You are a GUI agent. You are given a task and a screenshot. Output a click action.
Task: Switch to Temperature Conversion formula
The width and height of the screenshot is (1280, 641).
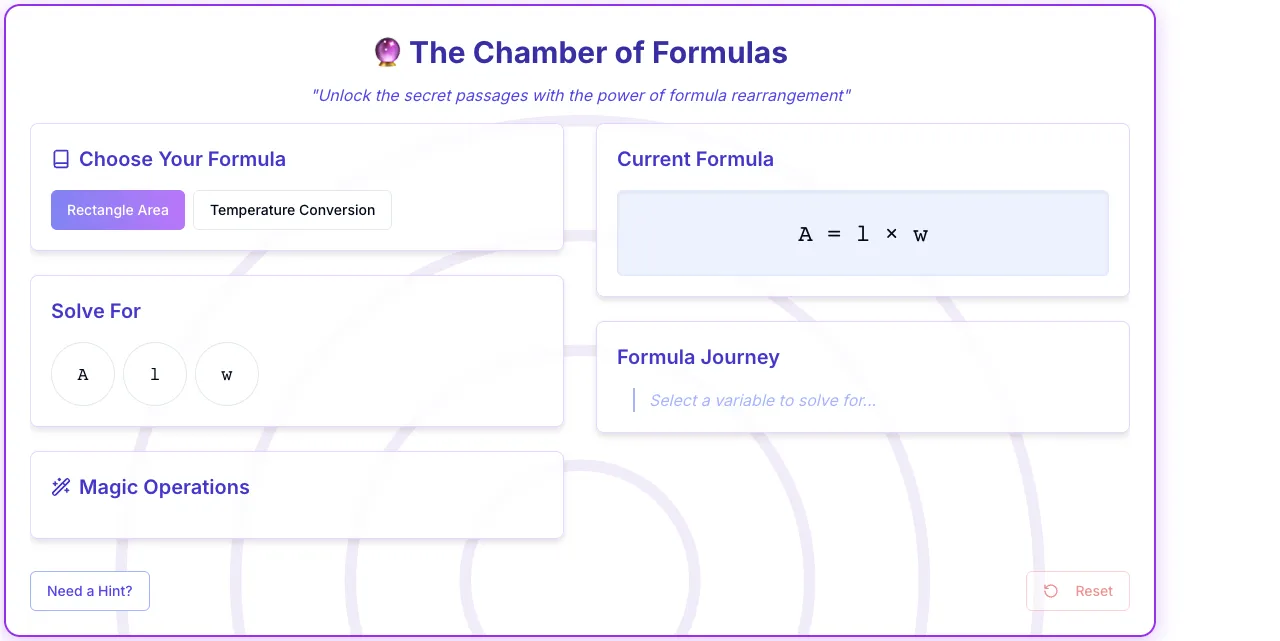pyautogui.click(x=293, y=210)
